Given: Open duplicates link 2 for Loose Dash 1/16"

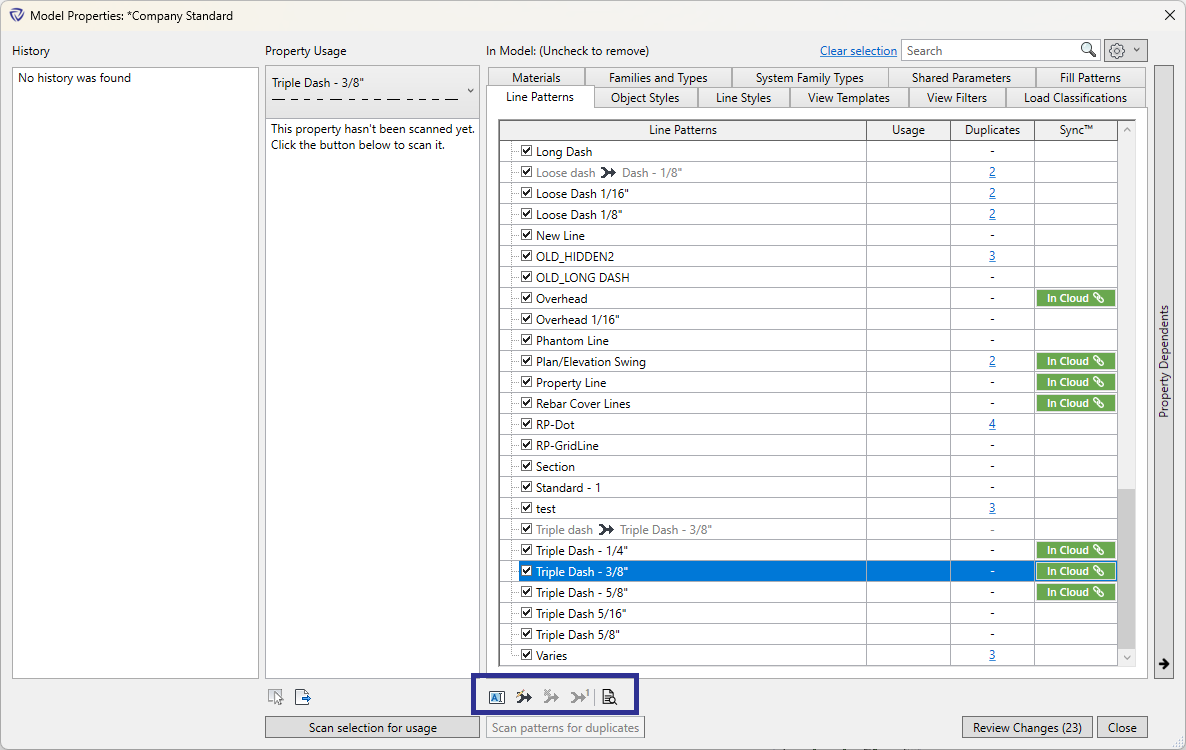Looking at the screenshot, I should 992,194.
